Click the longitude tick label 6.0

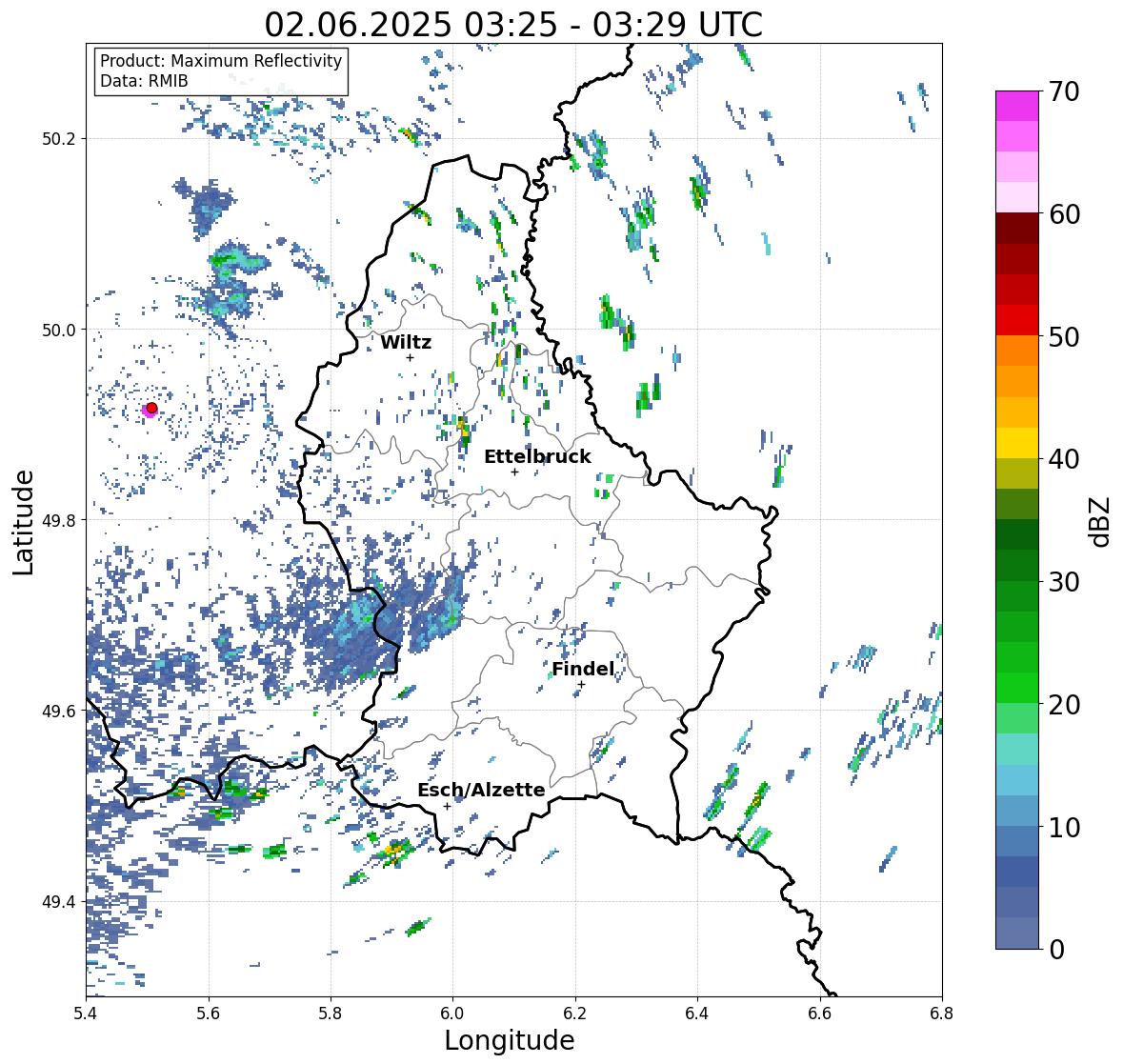pos(452,1014)
